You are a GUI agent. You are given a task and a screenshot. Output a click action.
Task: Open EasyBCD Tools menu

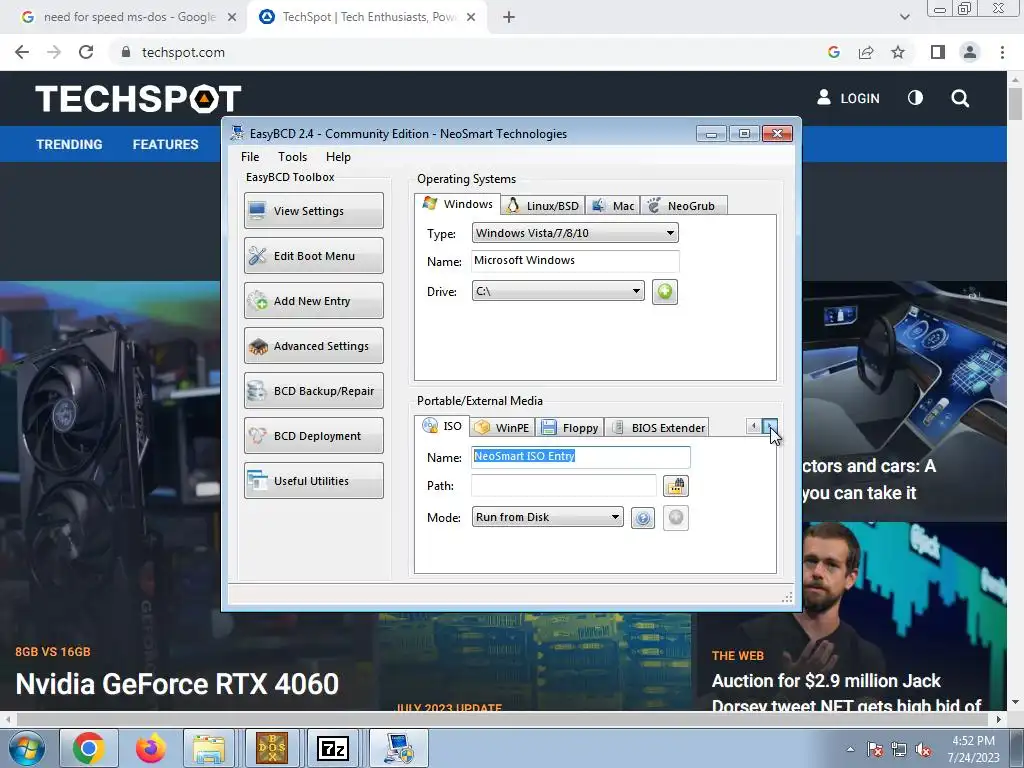click(x=293, y=157)
